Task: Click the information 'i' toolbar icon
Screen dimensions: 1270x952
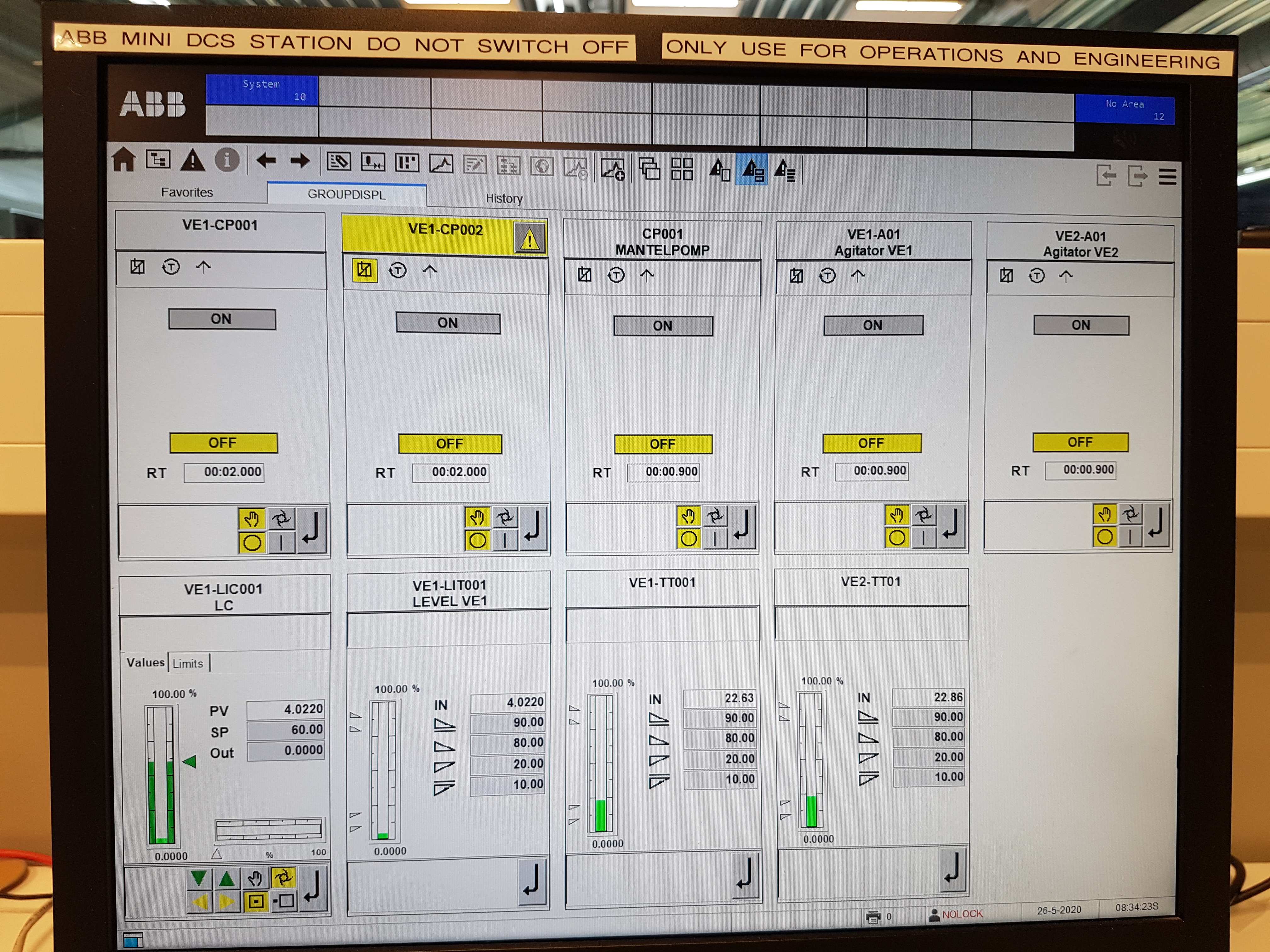Action: tap(227, 160)
